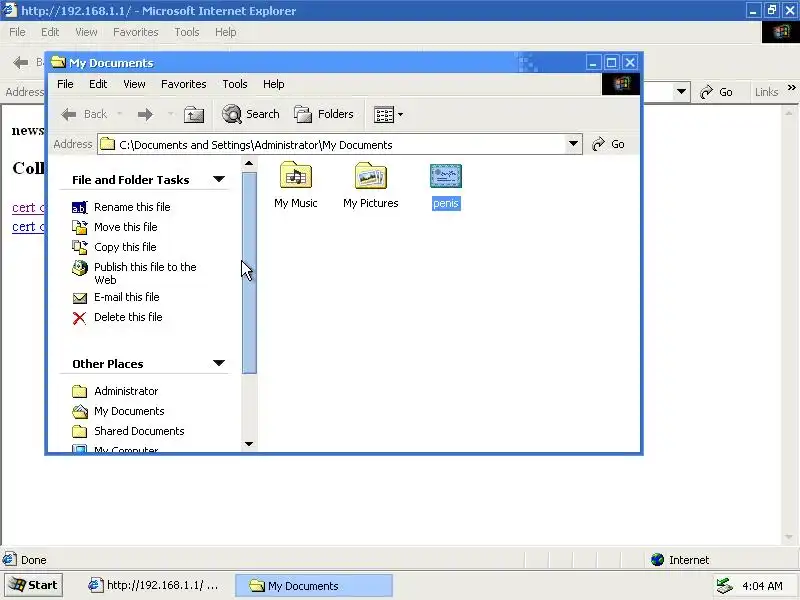This screenshot has height=600, width=800.
Task: Open the File menu in My Documents
Action: pyautogui.click(x=65, y=84)
